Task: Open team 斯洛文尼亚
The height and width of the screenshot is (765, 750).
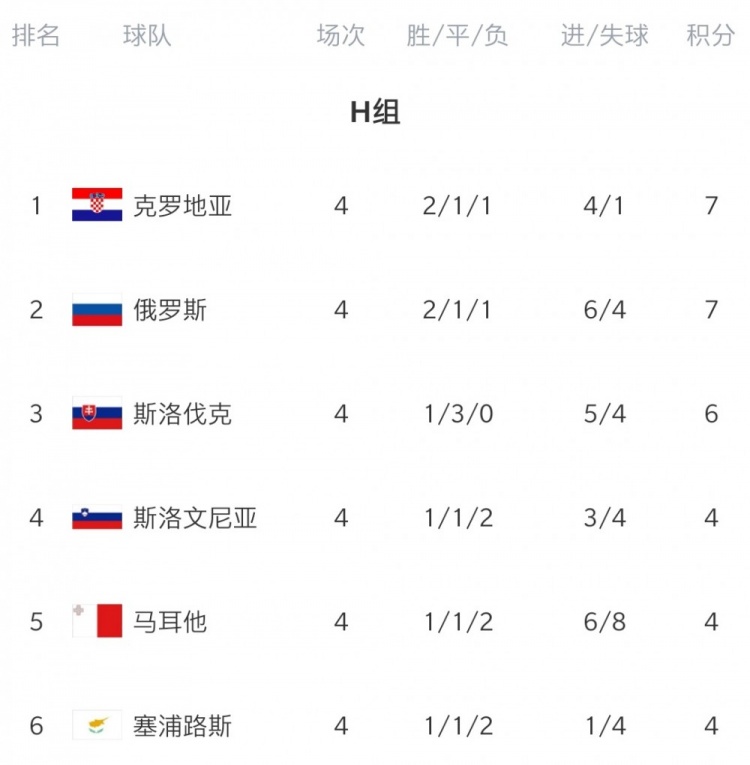Action: coord(195,518)
